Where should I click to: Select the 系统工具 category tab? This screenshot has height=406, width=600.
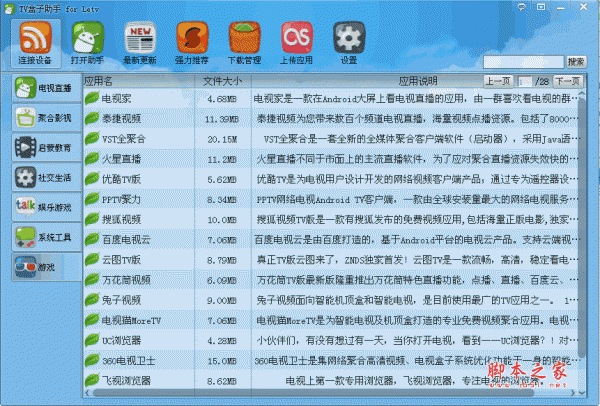(x=47, y=237)
